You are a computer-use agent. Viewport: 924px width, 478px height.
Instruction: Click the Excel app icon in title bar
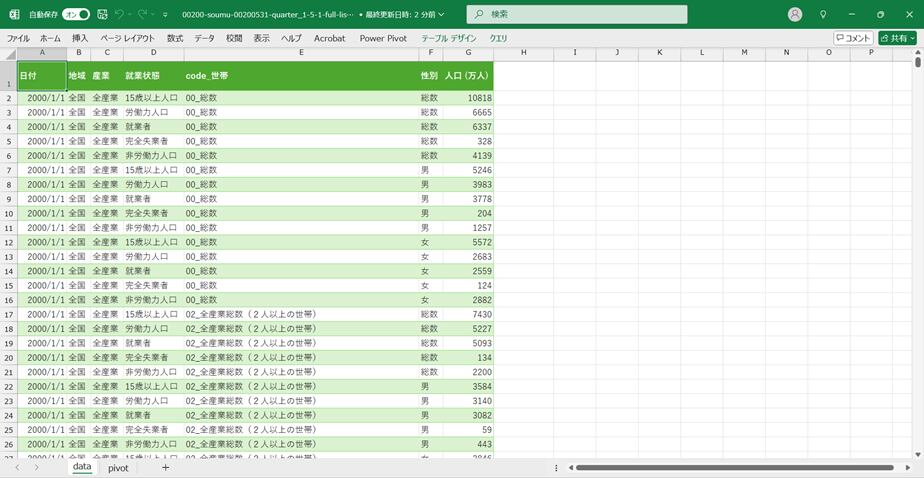click(14, 15)
